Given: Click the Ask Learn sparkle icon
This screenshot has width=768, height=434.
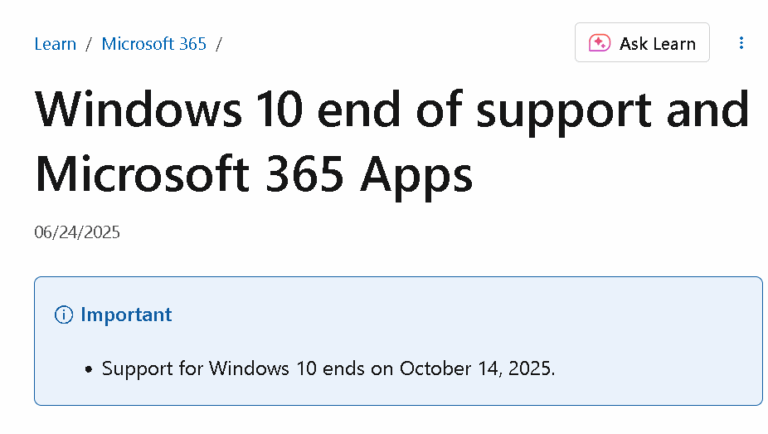Looking at the screenshot, I should 599,43.
